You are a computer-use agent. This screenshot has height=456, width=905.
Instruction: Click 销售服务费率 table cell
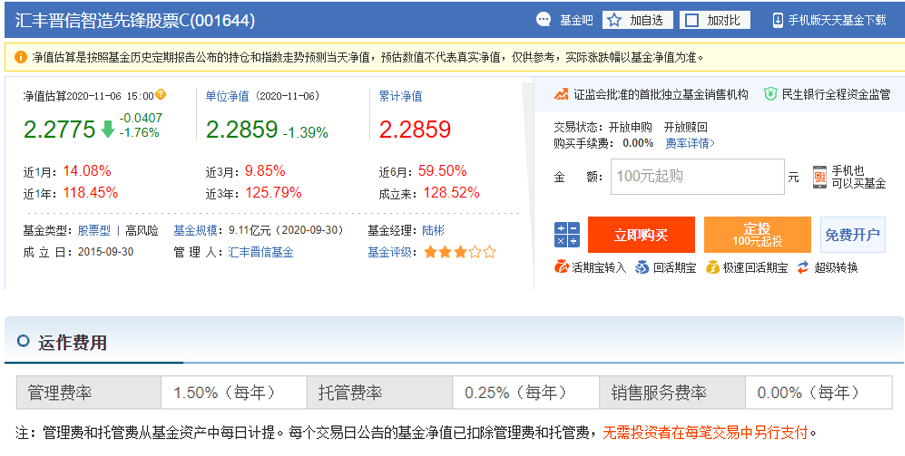672,393
